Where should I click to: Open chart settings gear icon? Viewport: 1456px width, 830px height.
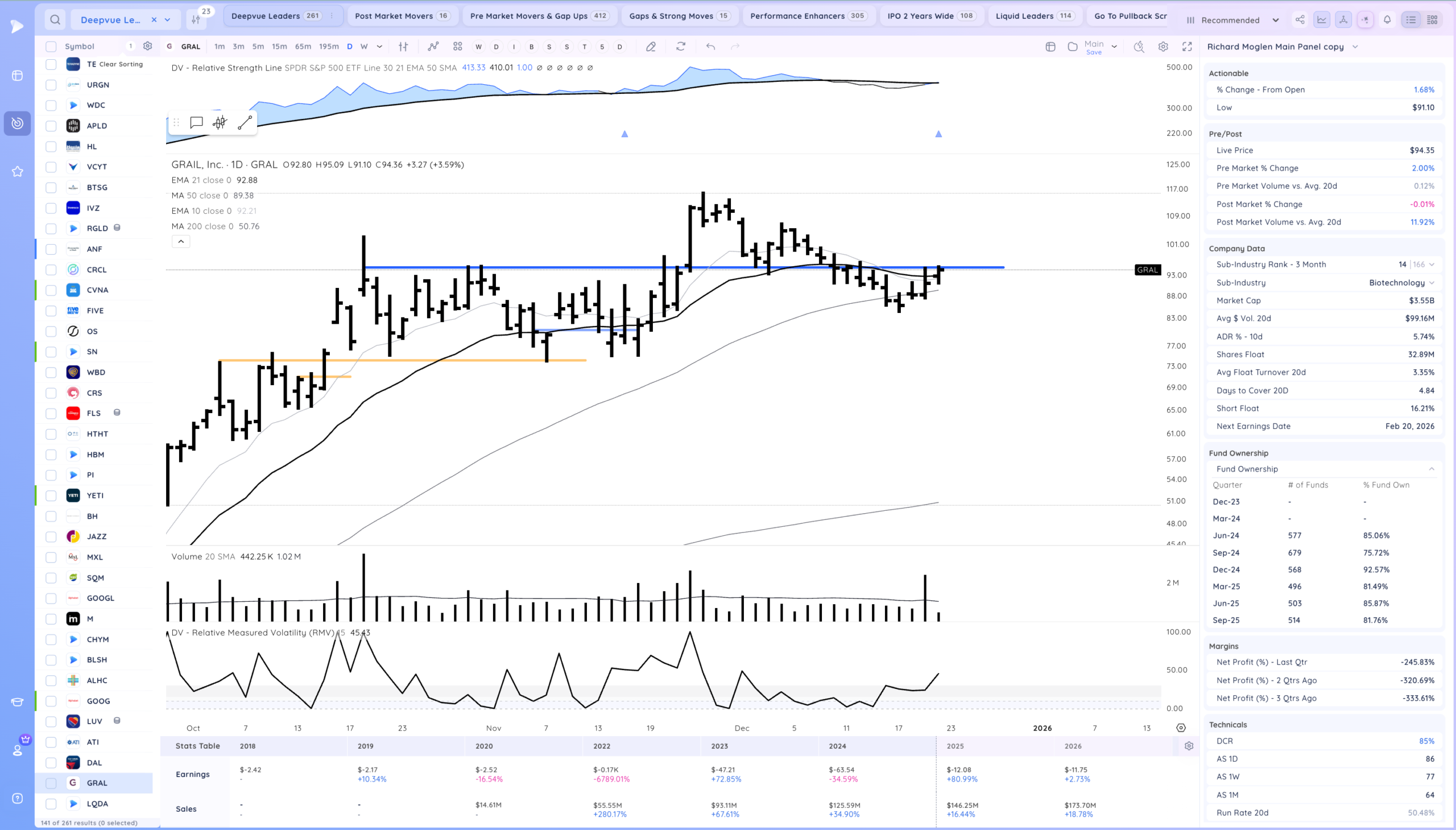point(1163,47)
